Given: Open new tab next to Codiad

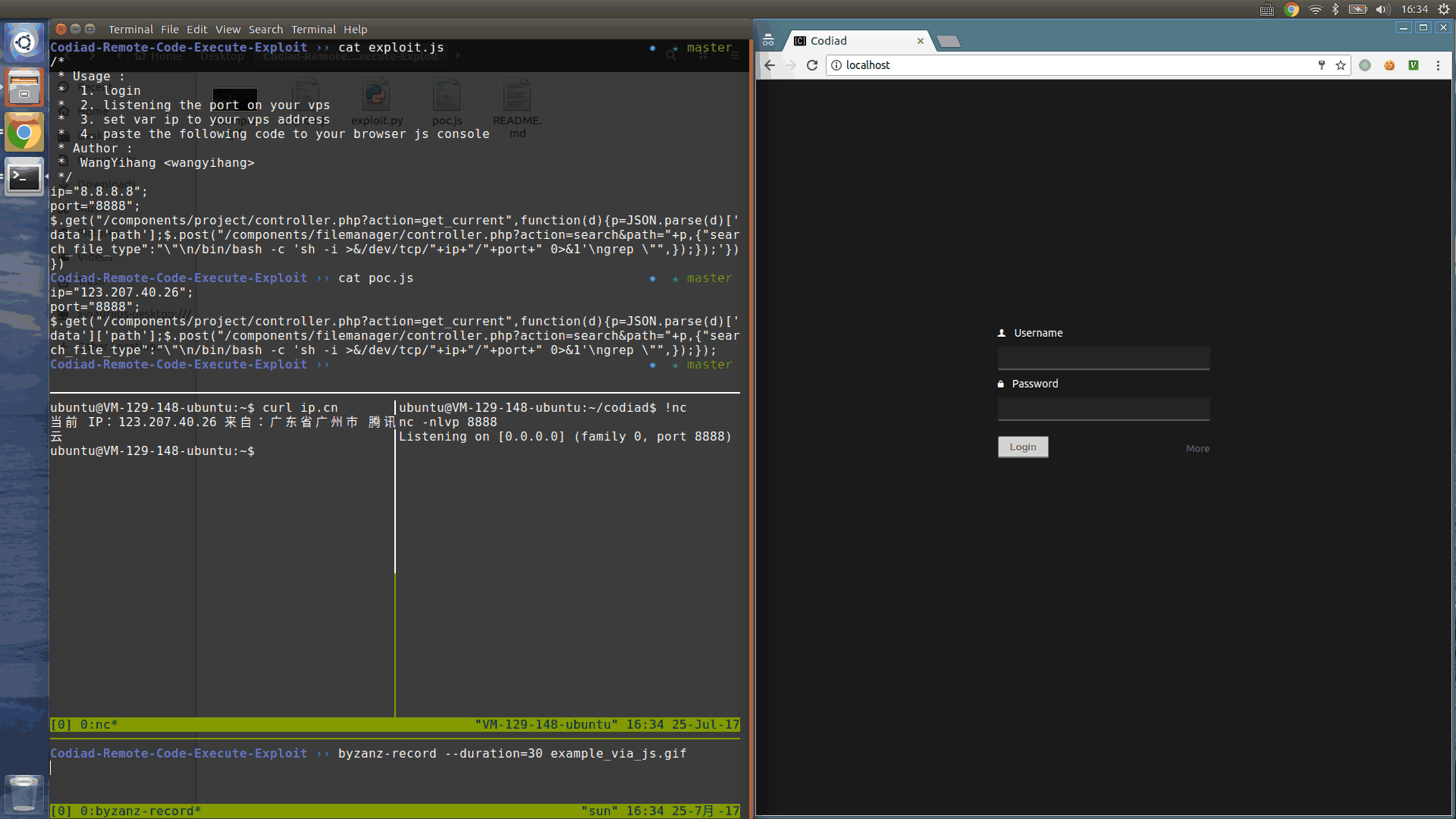Looking at the screenshot, I should [x=949, y=42].
